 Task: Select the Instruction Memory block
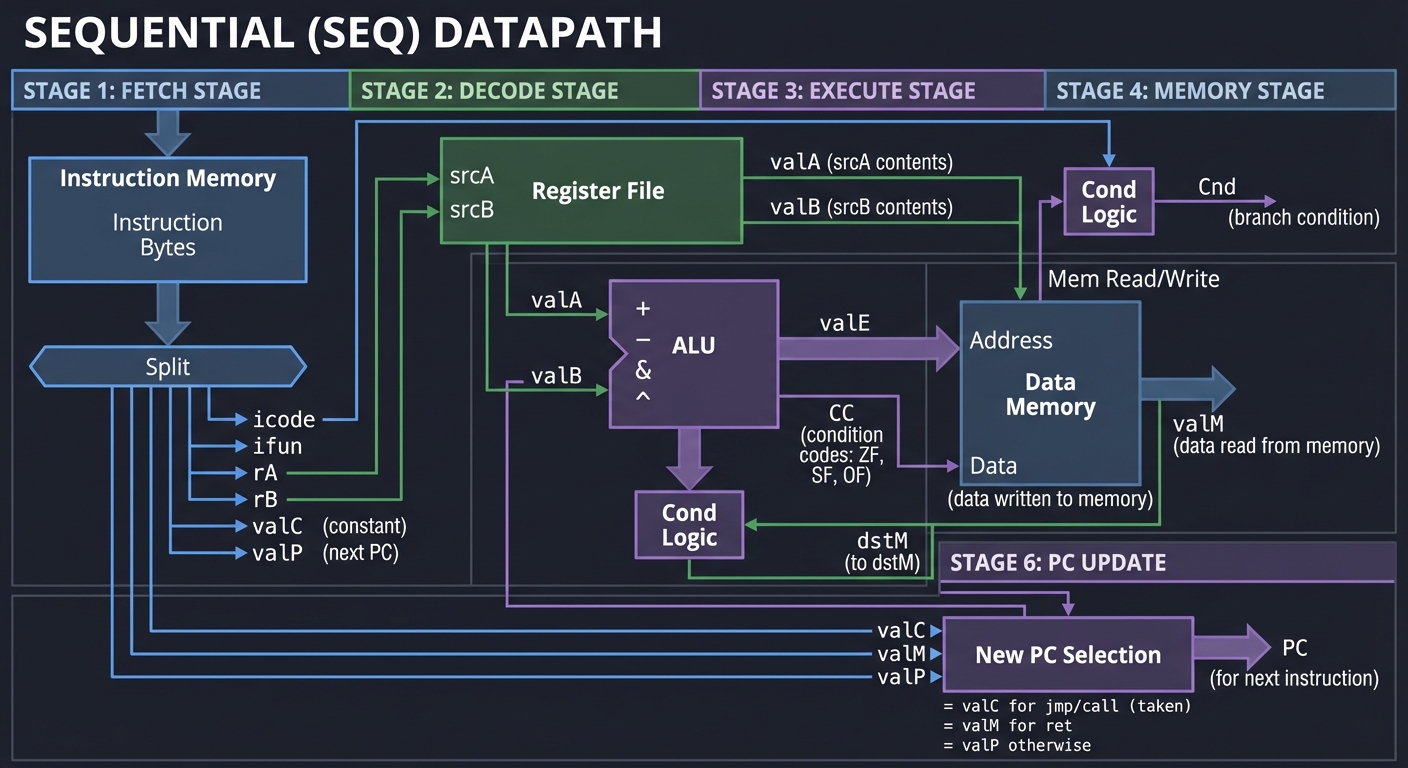click(167, 218)
